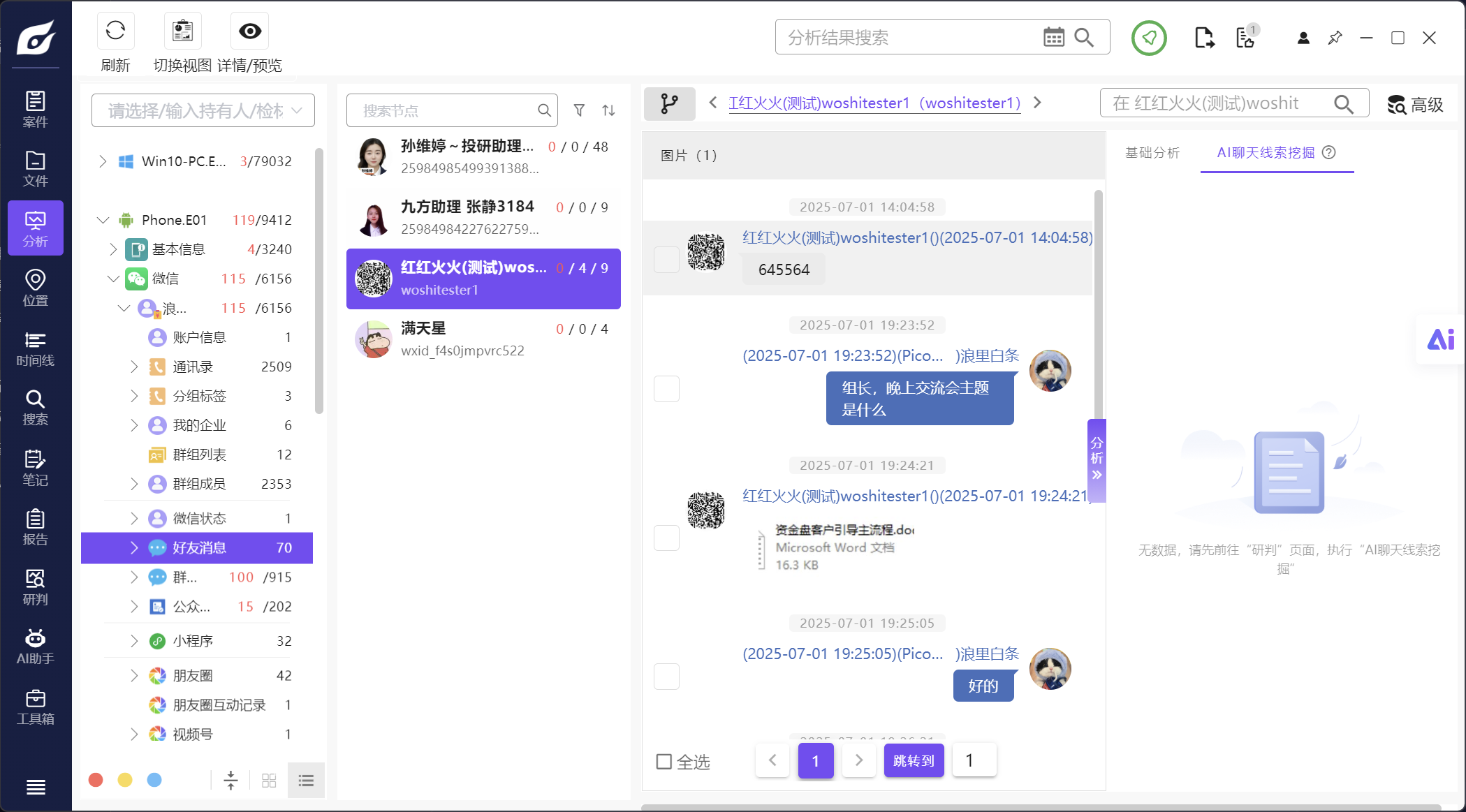The width and height of the screenshot is (1466, 812).
Task: Expand the 通讯录 node
Action: pos(134,367)
